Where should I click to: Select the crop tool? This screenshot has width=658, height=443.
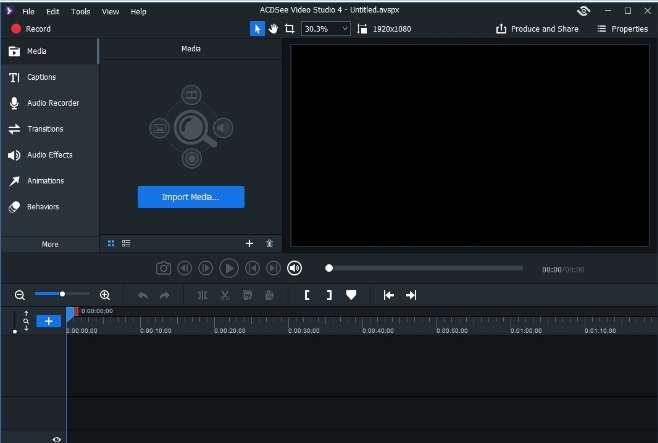[290, 29]
